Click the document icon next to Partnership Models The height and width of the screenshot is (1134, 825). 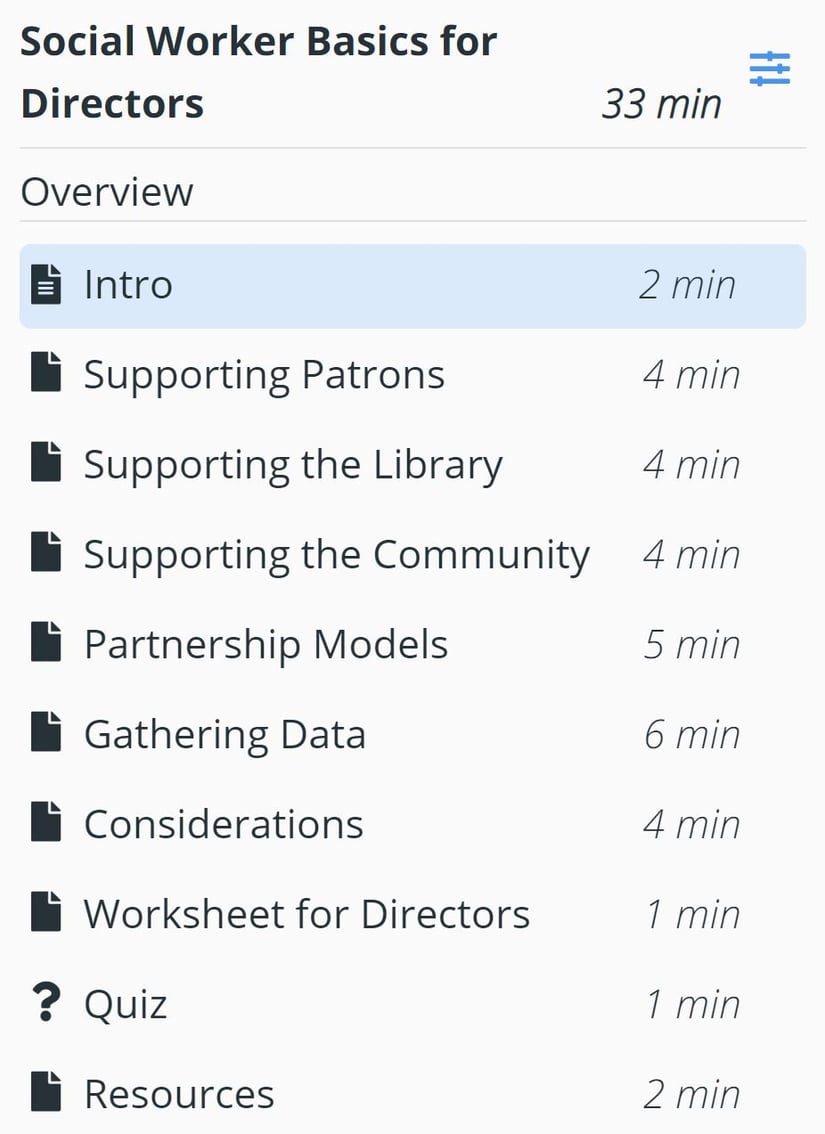tap(45, 644)
